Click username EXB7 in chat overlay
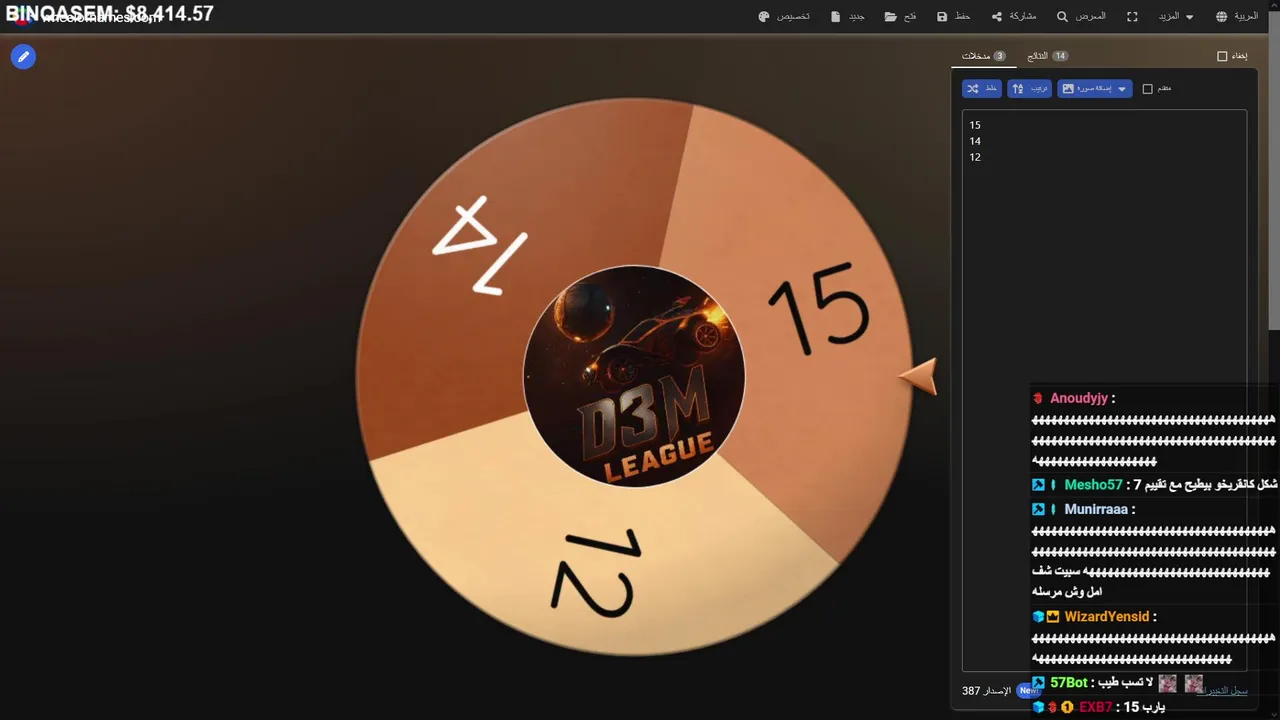The width and height of the screenshot is (1280, 720). [x=1096, y=707]
